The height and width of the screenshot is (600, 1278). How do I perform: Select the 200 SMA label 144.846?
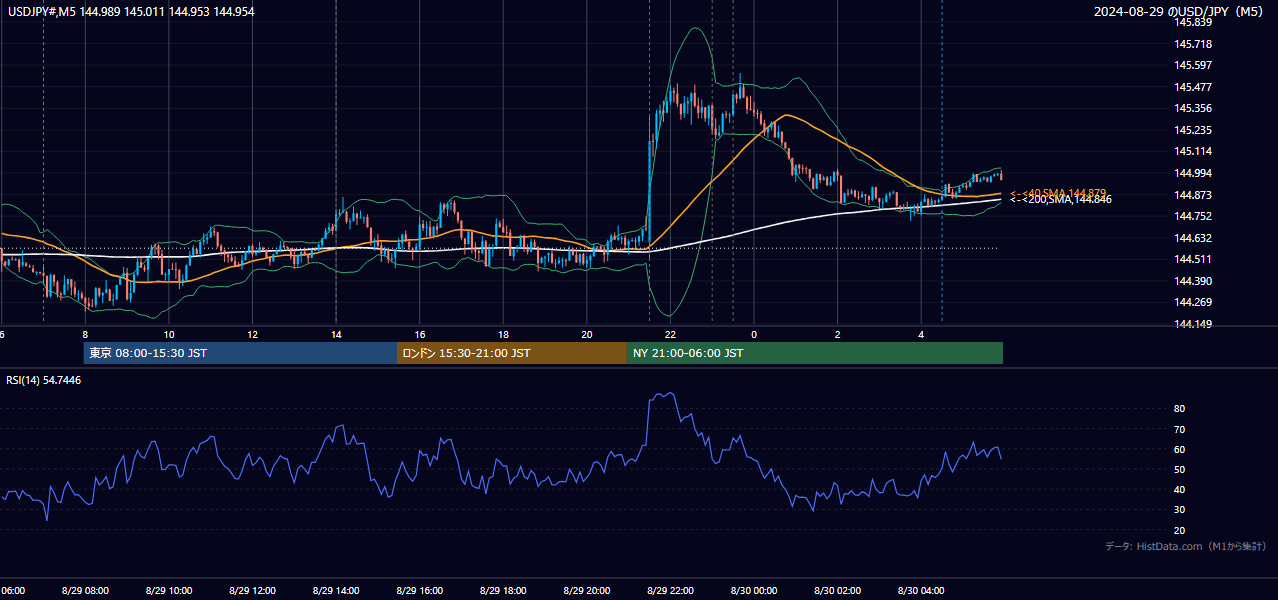1060,200
